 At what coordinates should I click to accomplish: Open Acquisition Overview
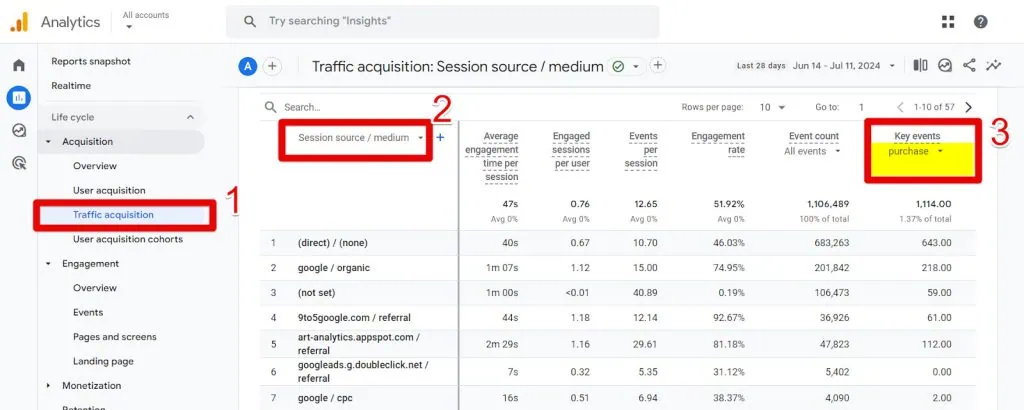coord(95,166)
